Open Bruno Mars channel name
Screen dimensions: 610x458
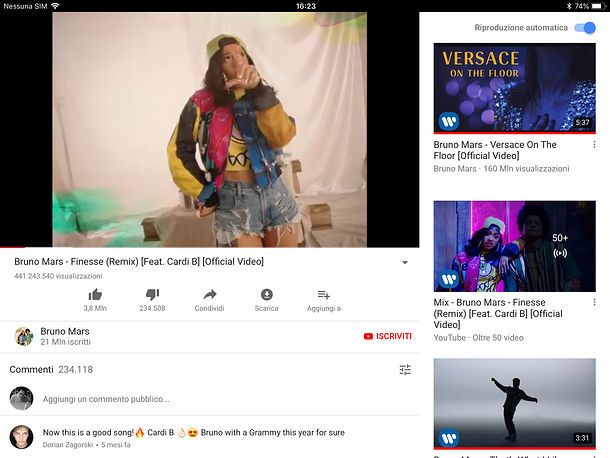click(x=65, y=331)
